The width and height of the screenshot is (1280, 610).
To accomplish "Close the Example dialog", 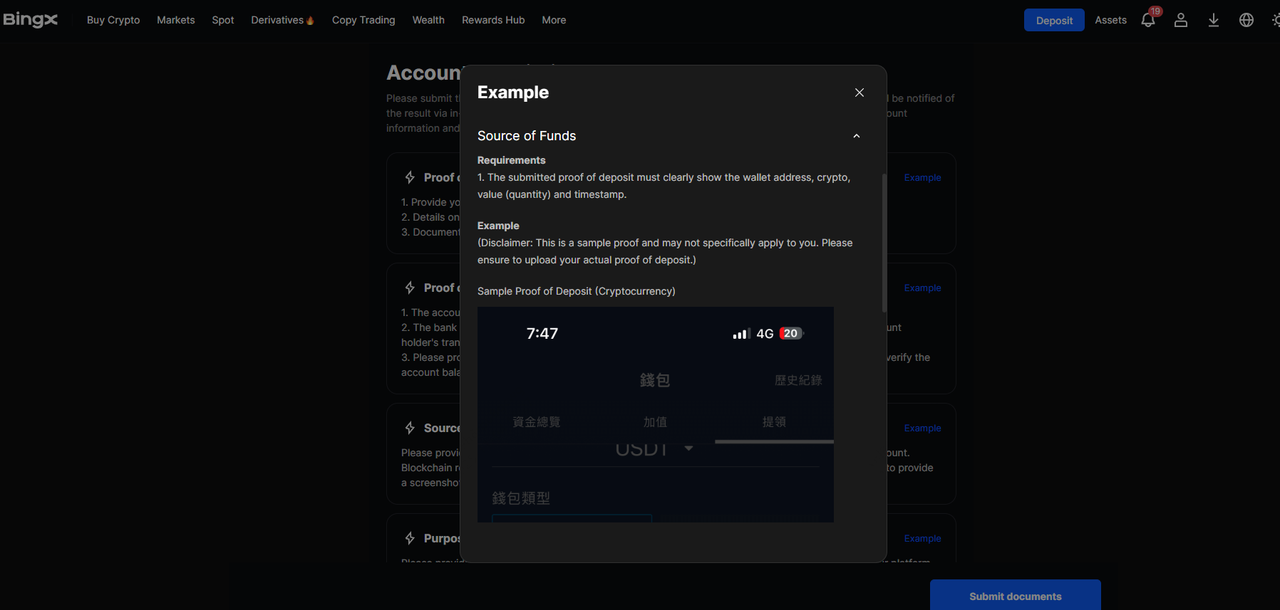I will pyautogui.click(x=859, y=93).
